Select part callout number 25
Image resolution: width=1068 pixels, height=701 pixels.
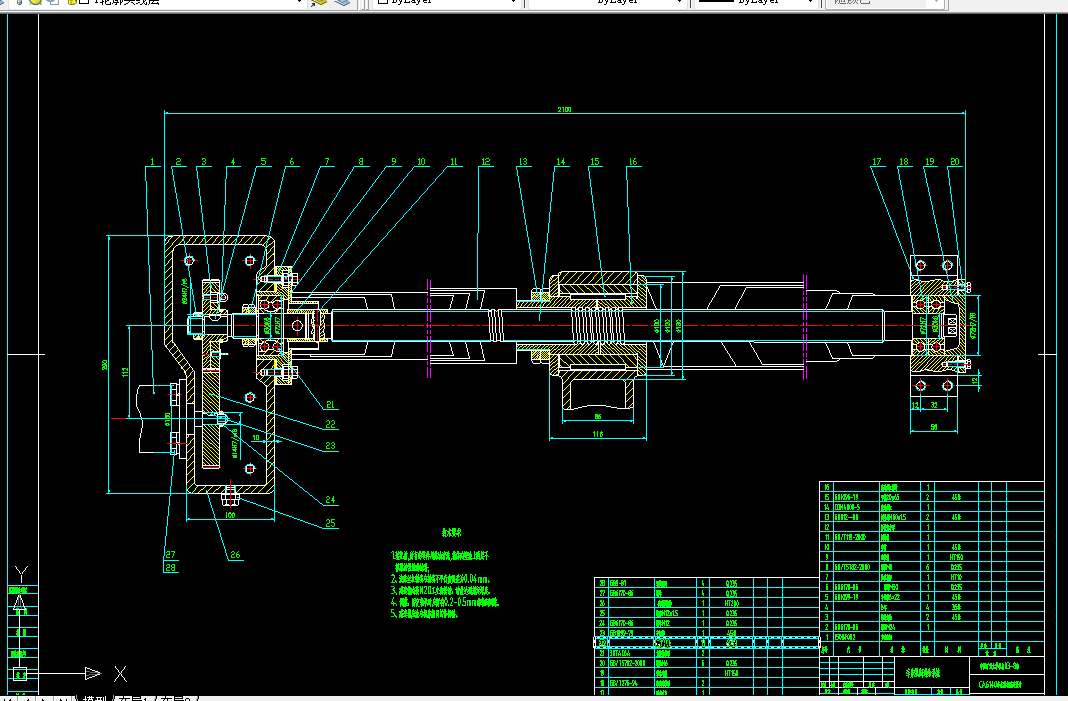point(330,524)
